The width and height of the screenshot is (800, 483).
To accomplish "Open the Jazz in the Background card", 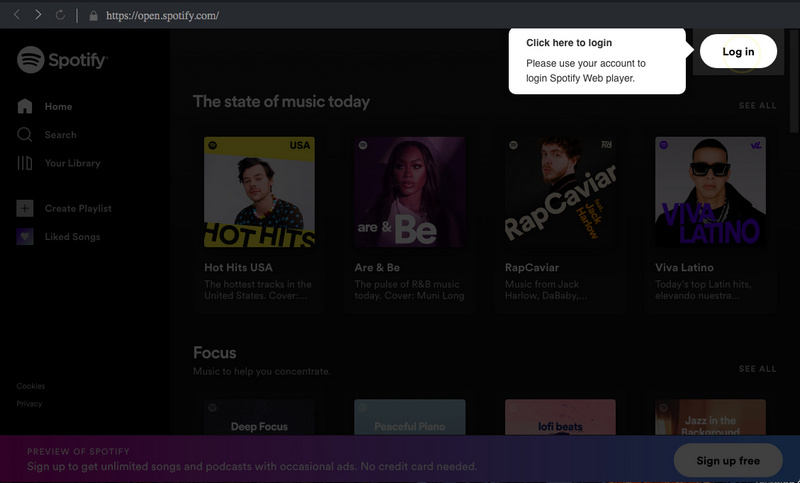I will 710,417.
